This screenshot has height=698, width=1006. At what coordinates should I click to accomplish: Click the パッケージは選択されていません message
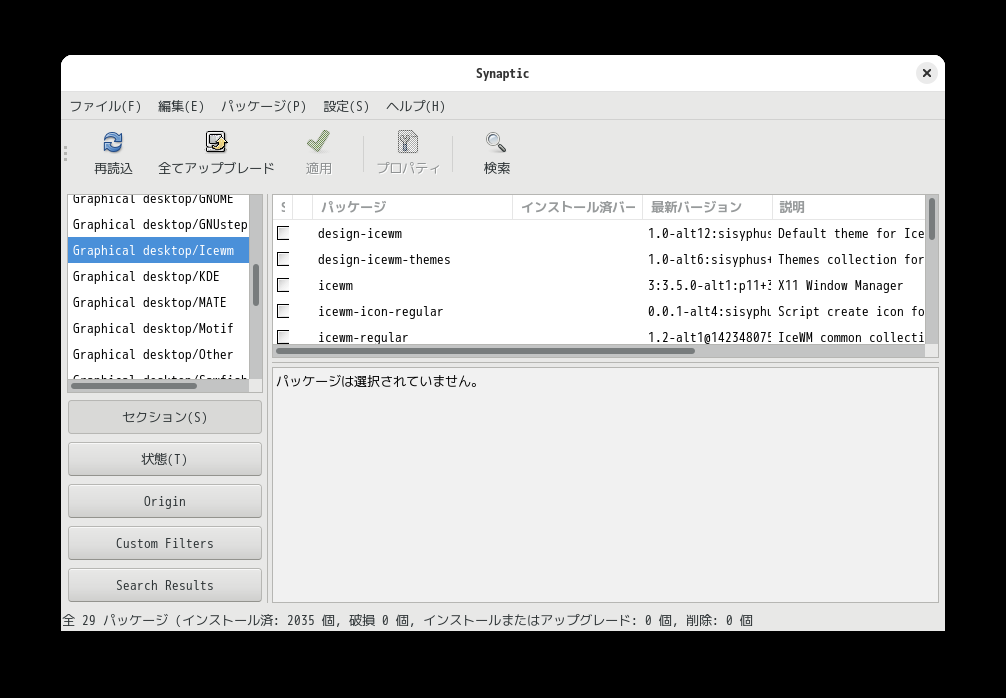click(x=377, y=381)
